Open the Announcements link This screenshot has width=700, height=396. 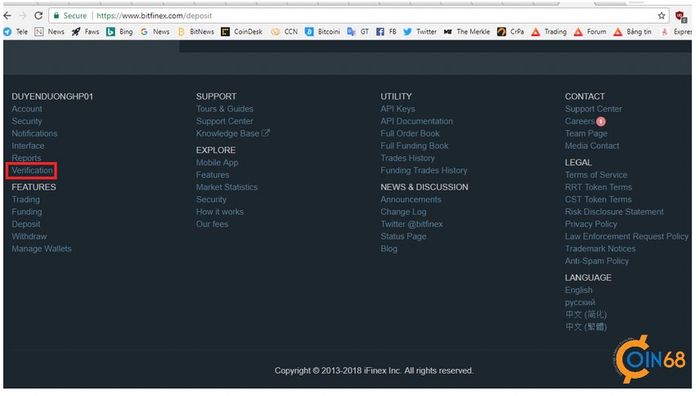click(411, 200)
